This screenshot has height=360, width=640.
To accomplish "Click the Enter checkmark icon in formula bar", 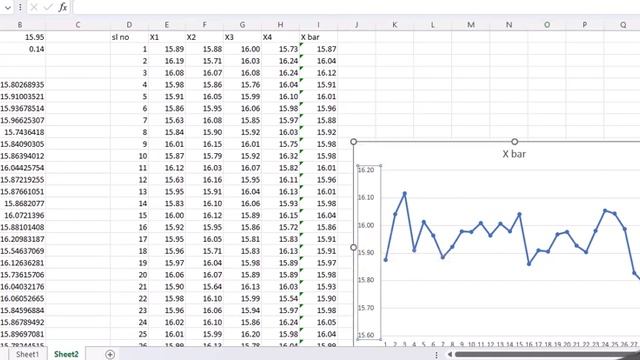I will click(48, 7).
